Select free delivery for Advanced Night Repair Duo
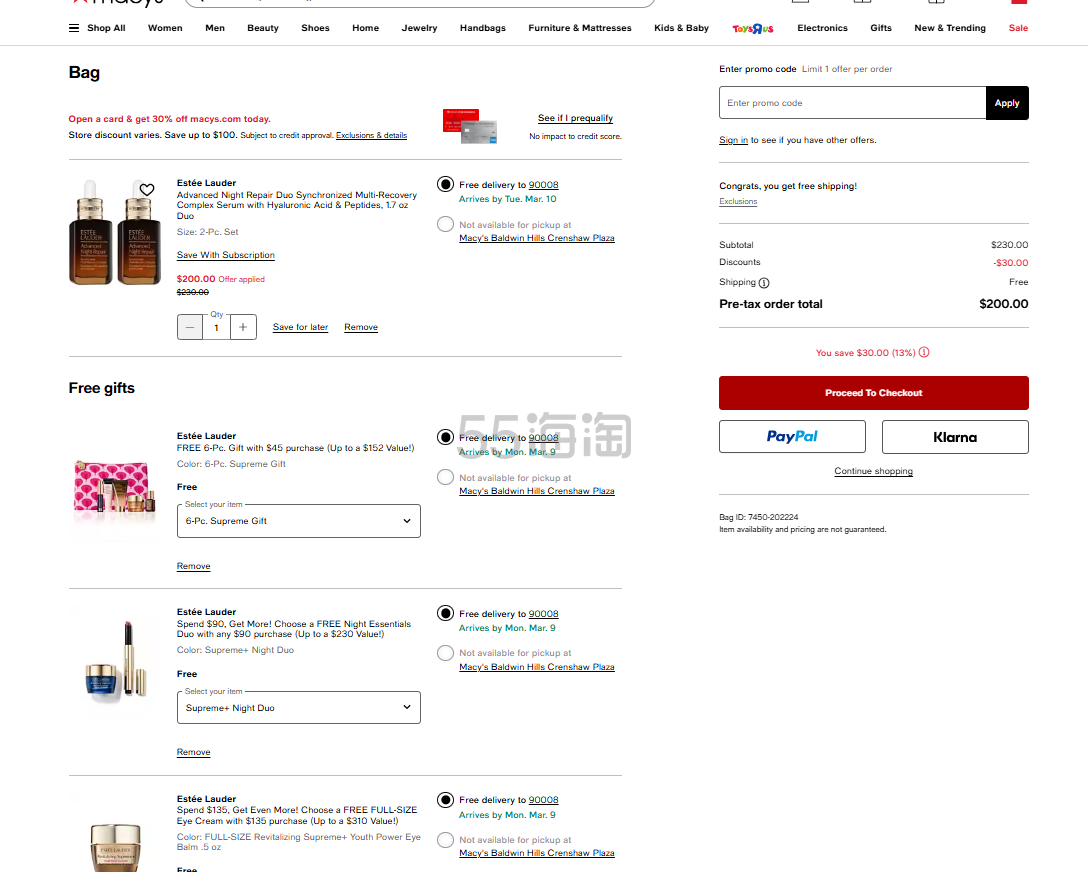The image size is (1088, 872). pos(446,184)
